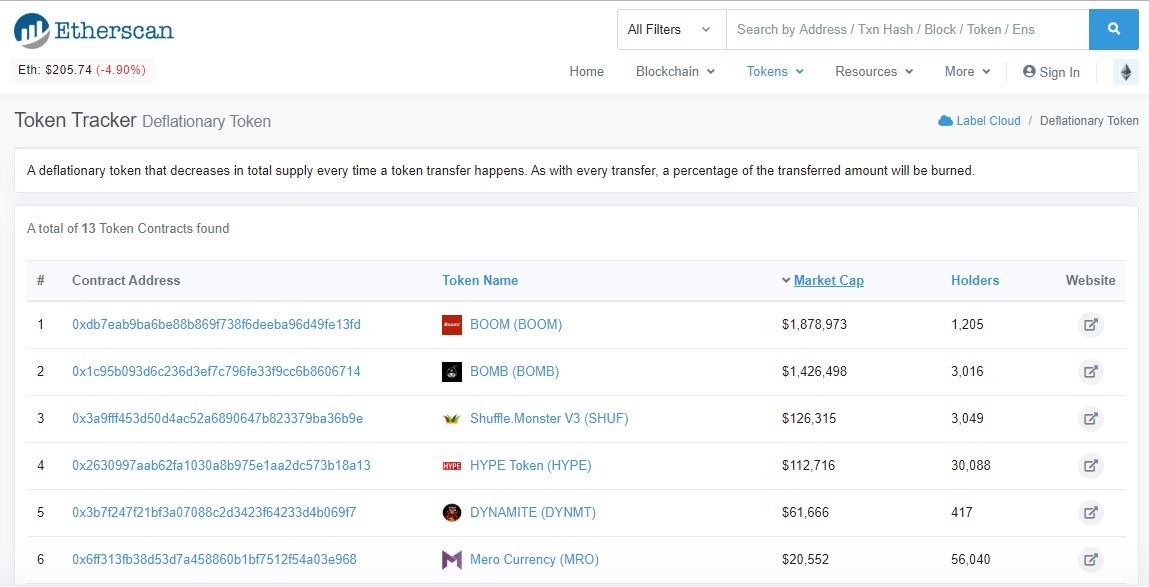Screen dimensions: 1149x587
Task: Expand the All Filters dropdown
Action: [670, 30]
